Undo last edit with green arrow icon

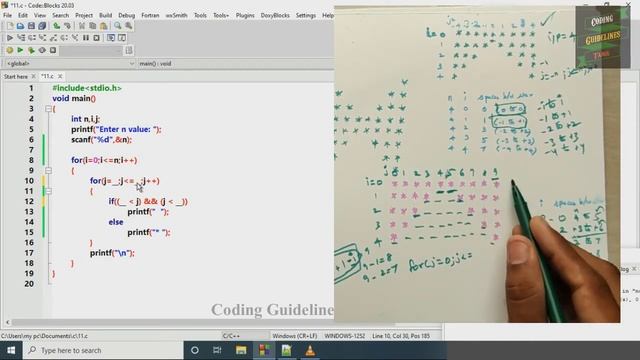(x=56, y=26)
